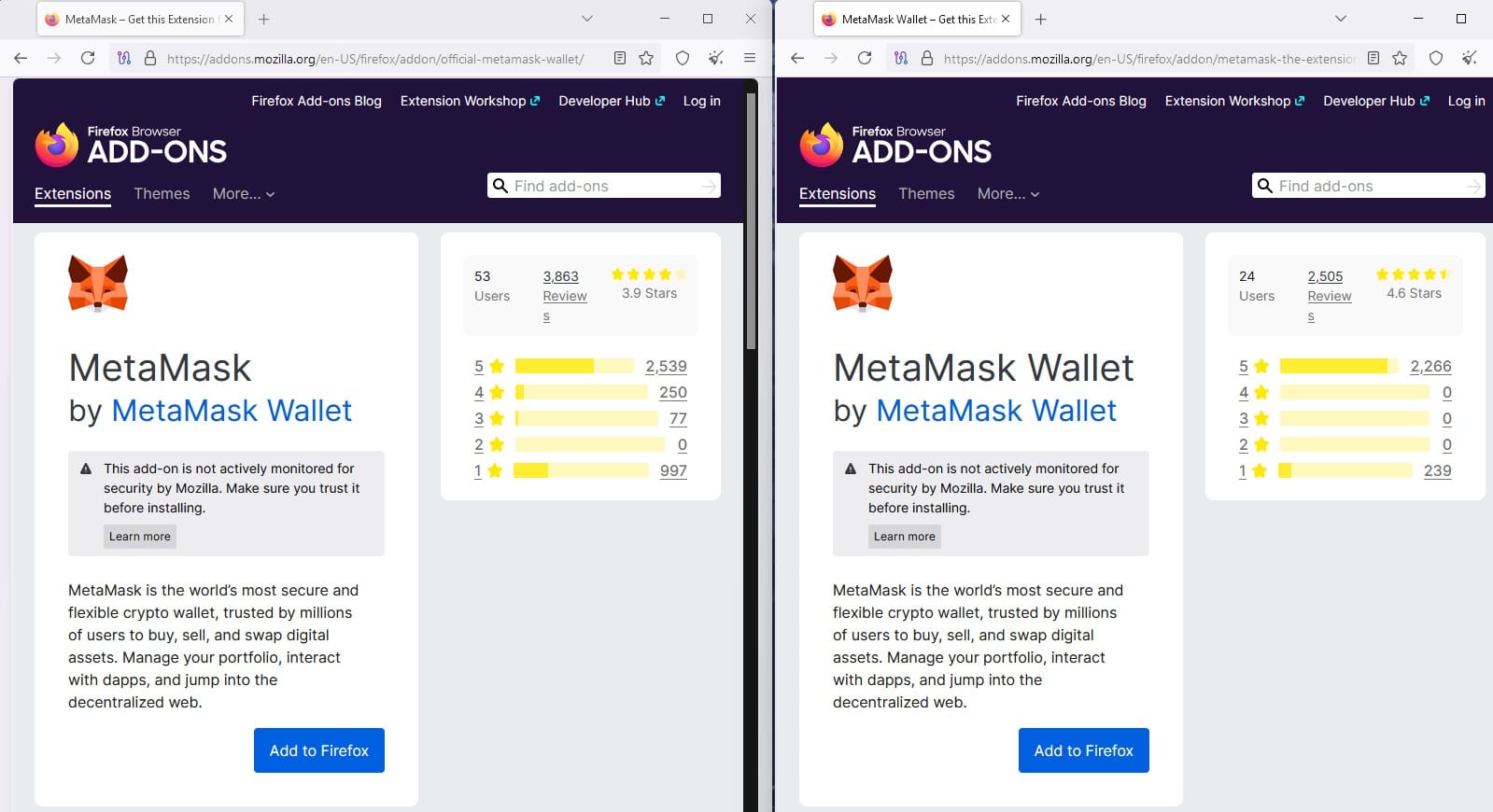Click 5-star rating bar for 2,266 reviews

(1339, 366)
